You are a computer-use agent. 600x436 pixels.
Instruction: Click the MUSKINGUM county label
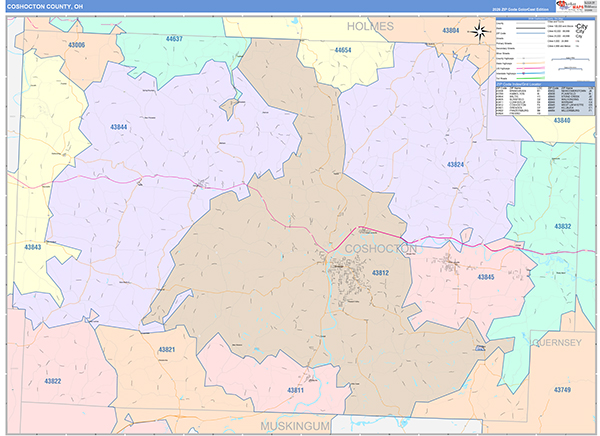click(295, 426)
